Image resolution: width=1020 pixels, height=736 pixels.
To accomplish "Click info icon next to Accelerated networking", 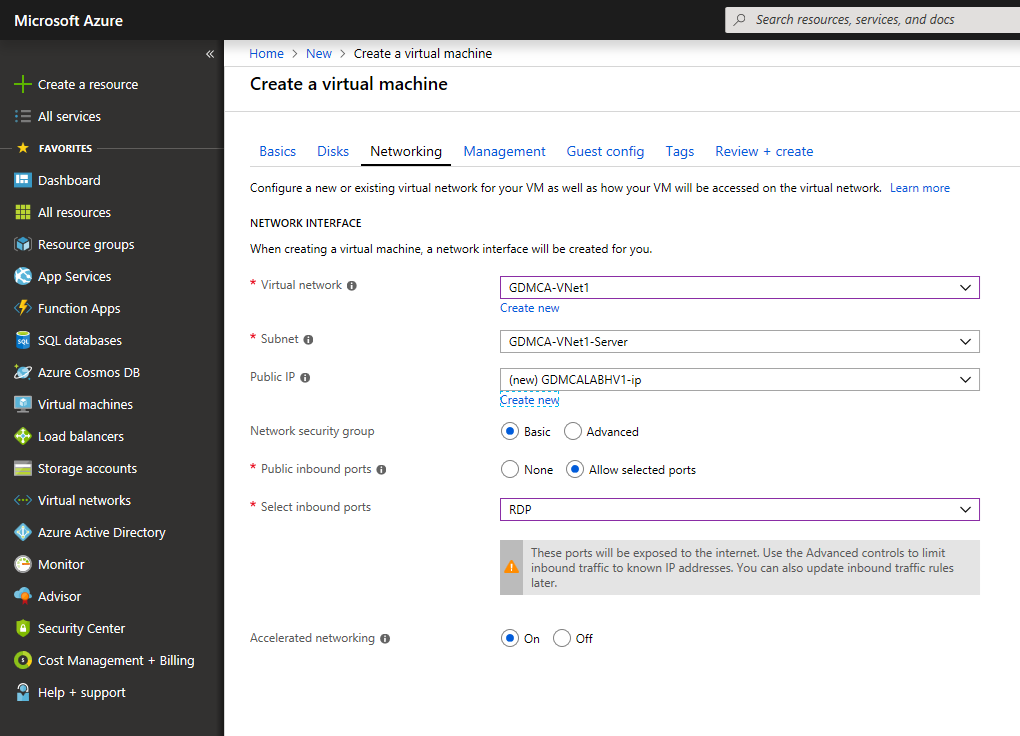I will (x=385, y=639).
